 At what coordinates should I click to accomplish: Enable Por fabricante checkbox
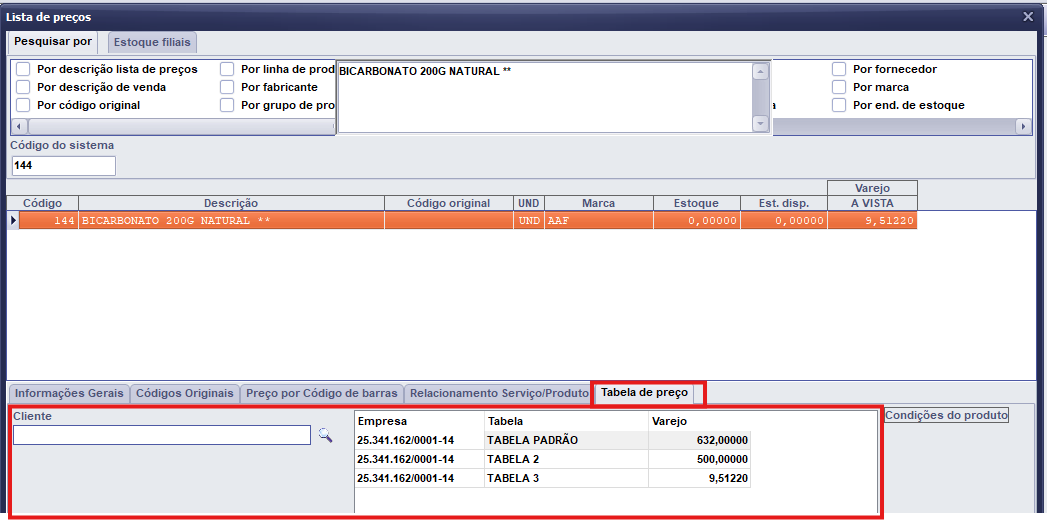tap(227, 88)
